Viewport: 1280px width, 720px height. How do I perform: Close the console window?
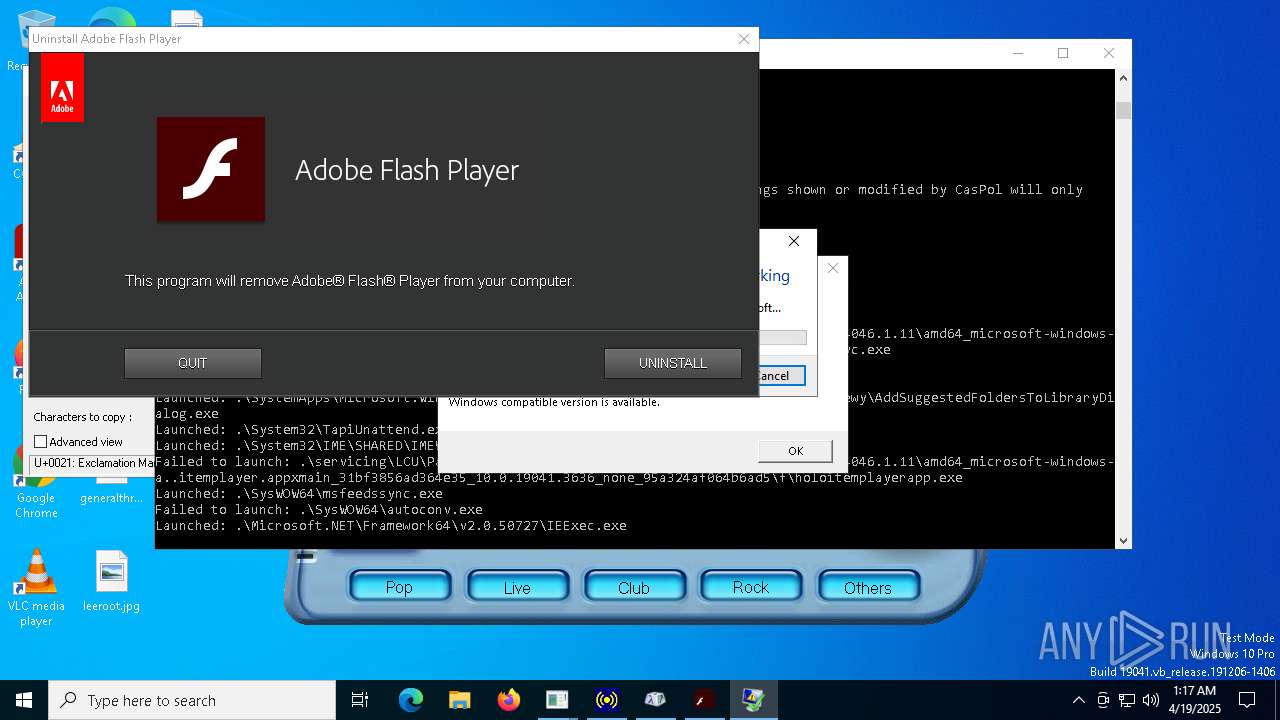[1109, 53]
